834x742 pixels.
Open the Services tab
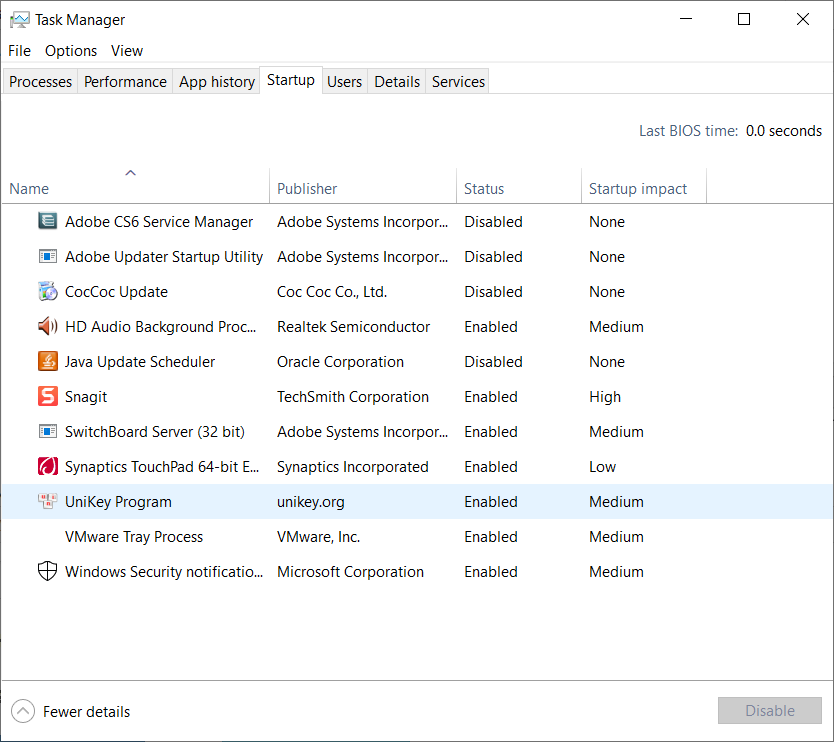point(458,82)
